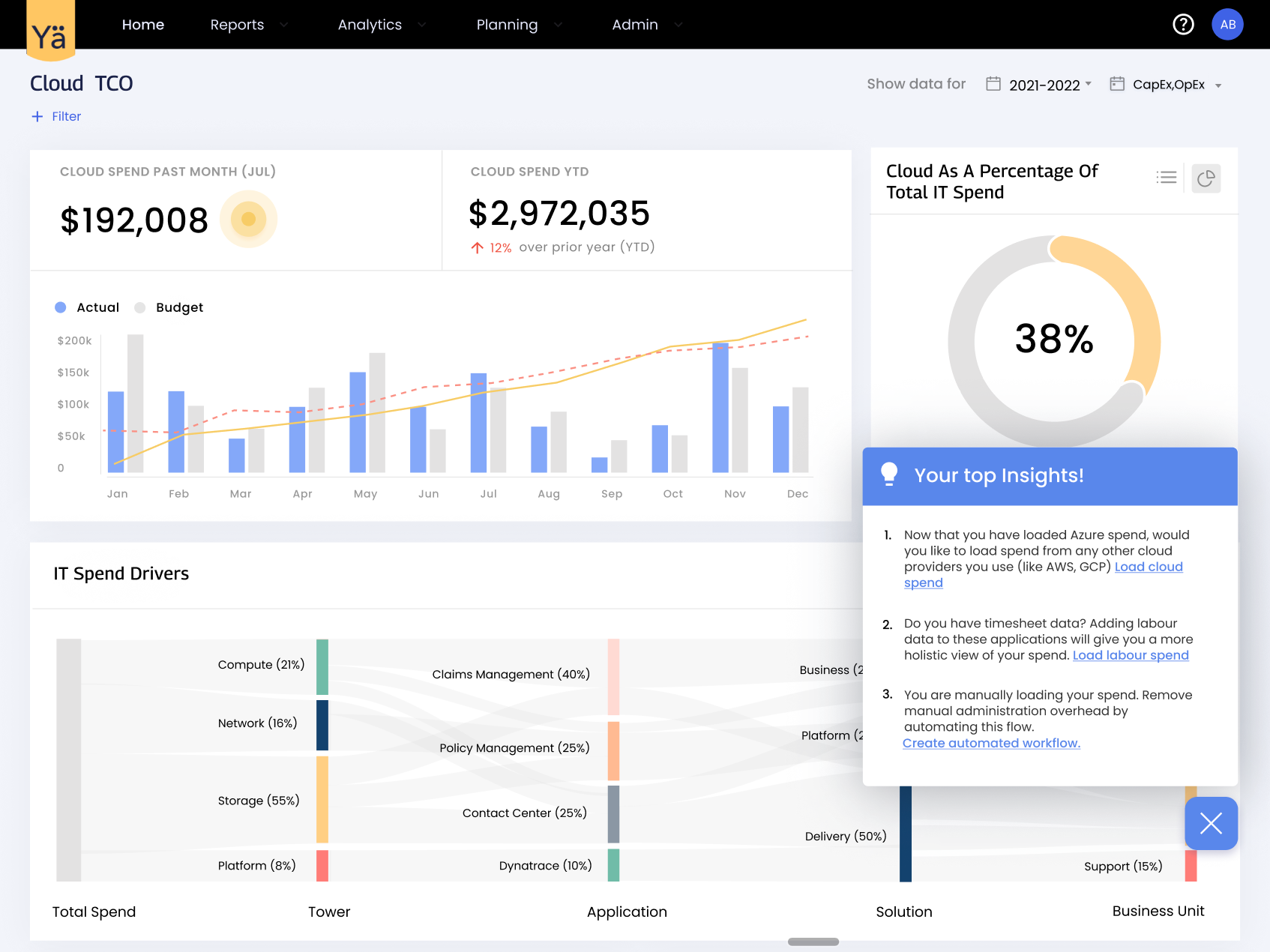
Task: Open Create automated workflow link
Action: point(991,743)
